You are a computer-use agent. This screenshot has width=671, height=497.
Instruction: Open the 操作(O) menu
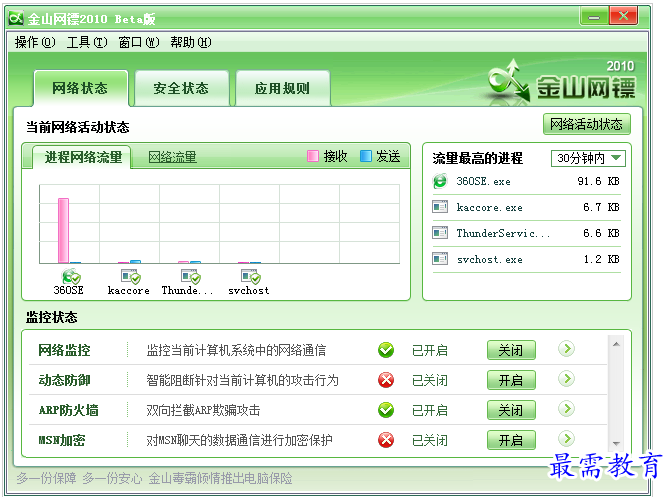[x=35, y=42]
